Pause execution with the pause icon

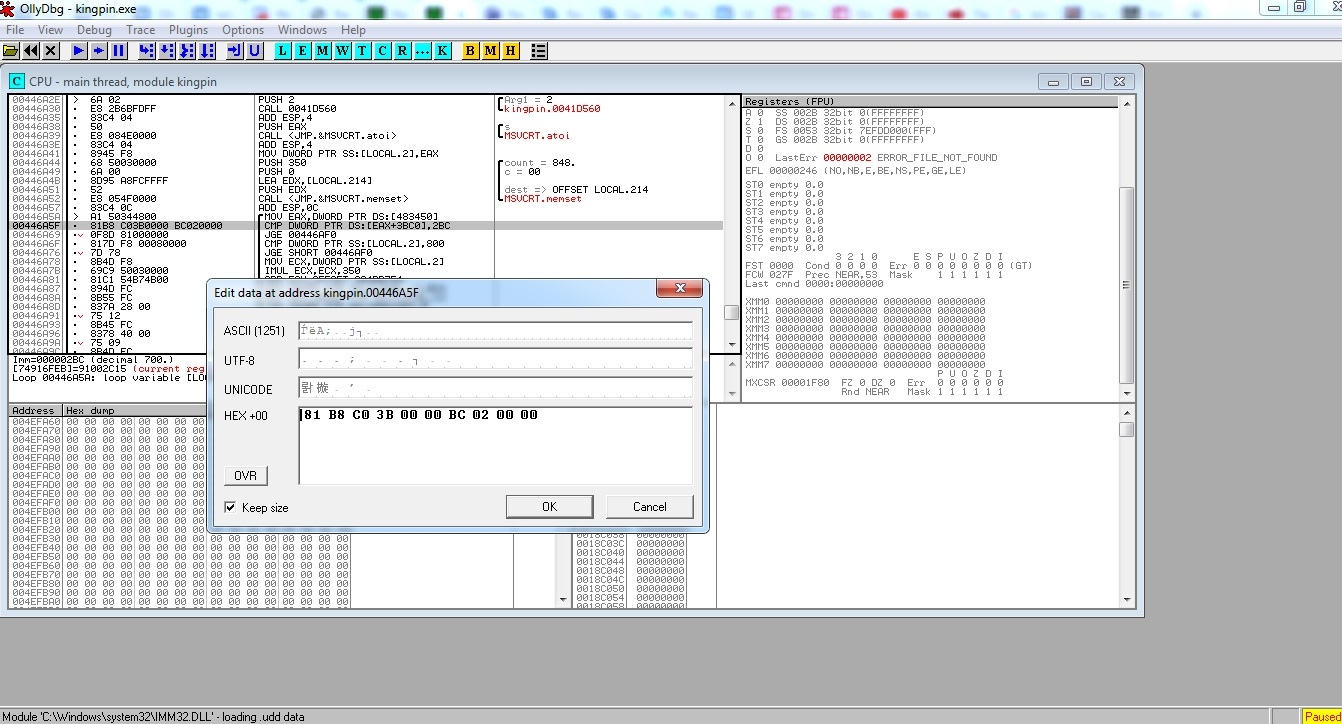click(x=119, y=50)
